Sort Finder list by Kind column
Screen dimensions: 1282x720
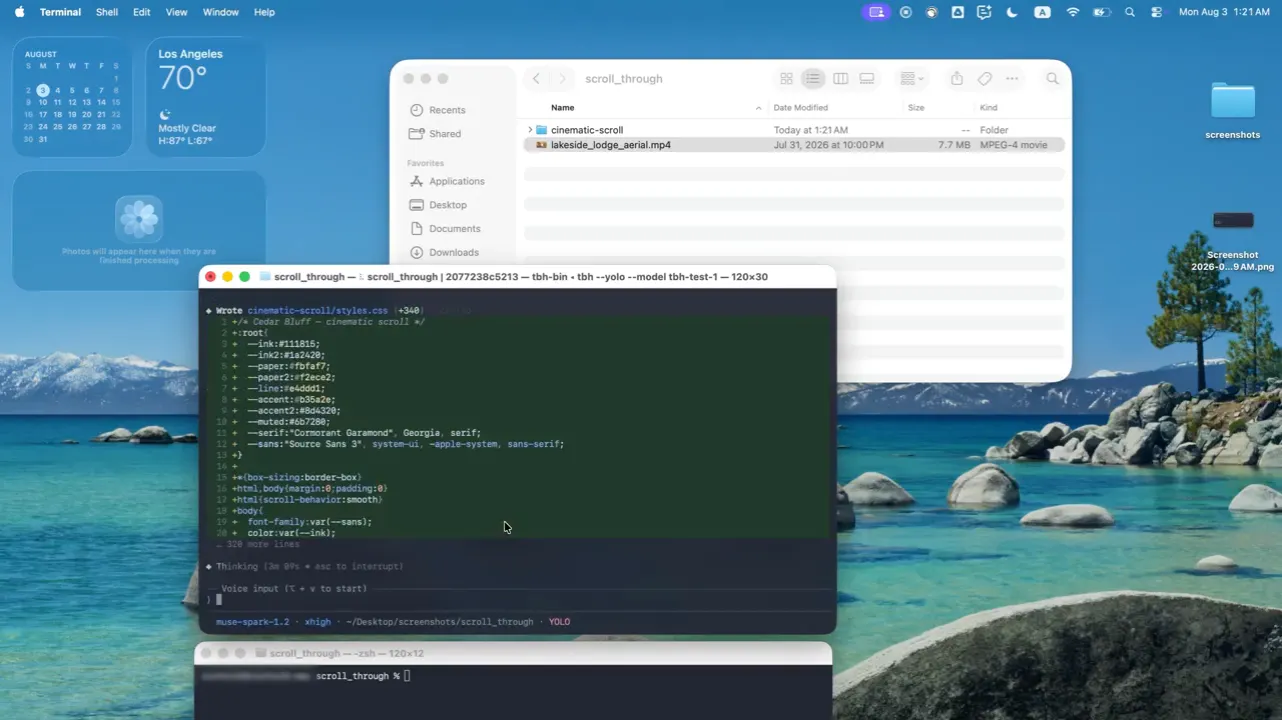(988, 108)
